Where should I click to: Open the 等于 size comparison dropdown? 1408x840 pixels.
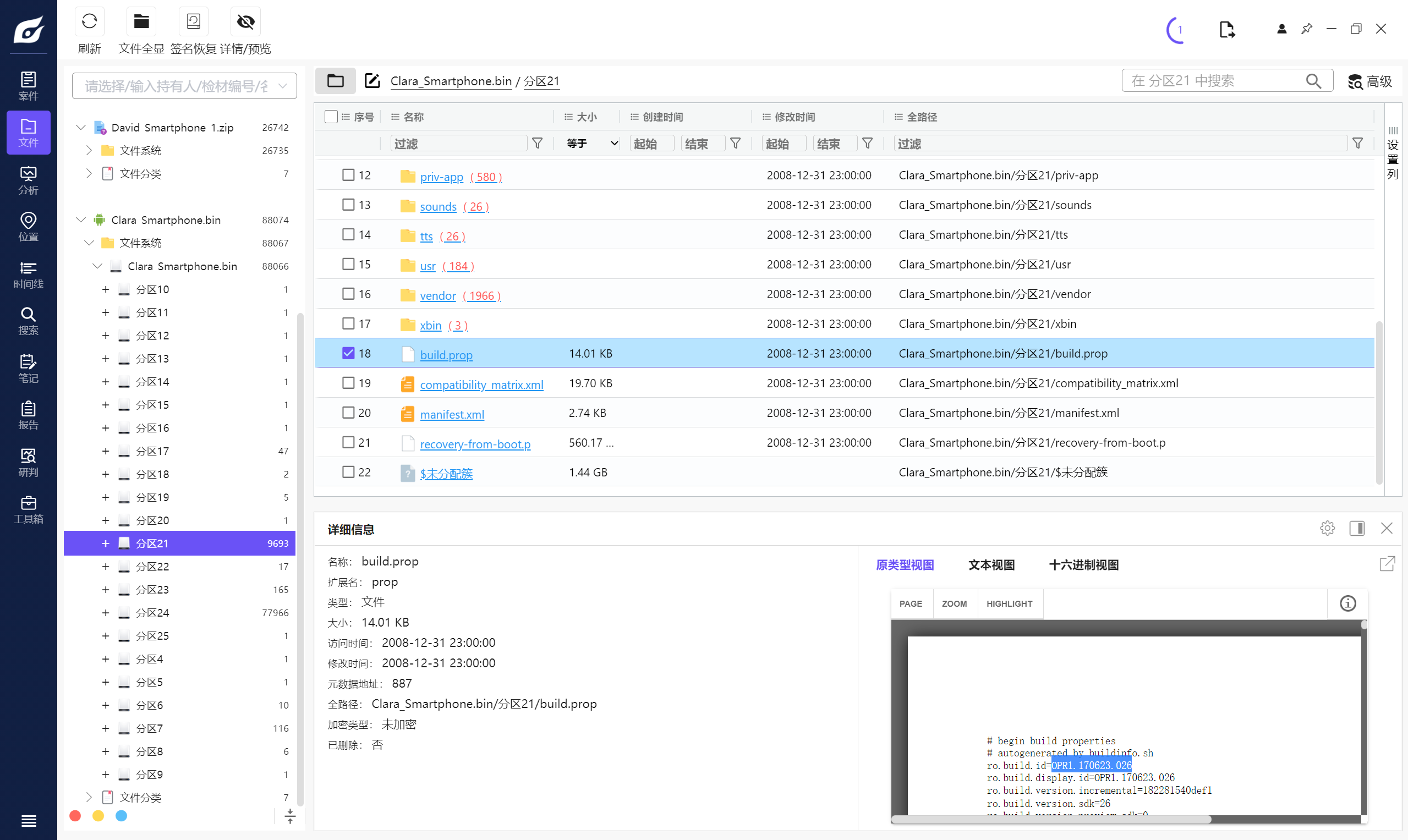tap(591, 143)
